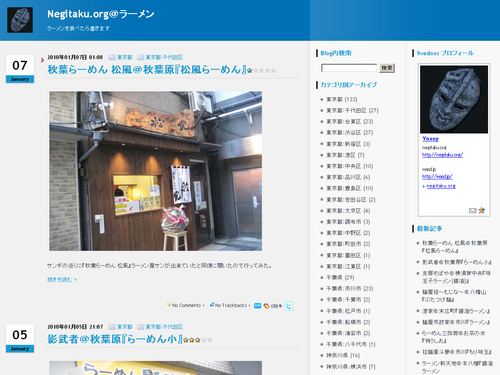Screen dimensions: 500x375
Task: Open archive category 東京都:調布市 (3)
Action: pos(348,222)
